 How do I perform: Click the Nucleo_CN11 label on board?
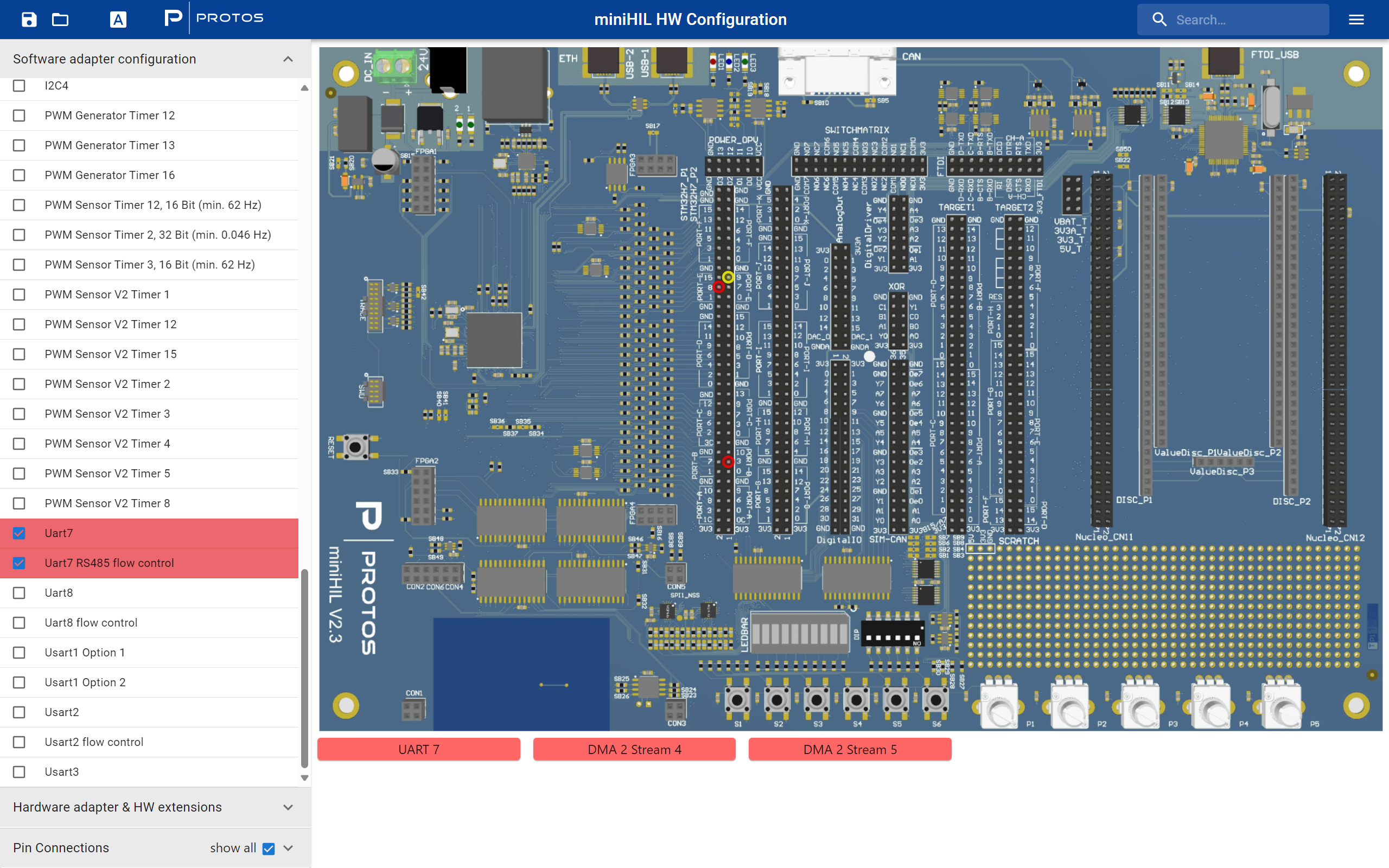[x=1104, y=537]
